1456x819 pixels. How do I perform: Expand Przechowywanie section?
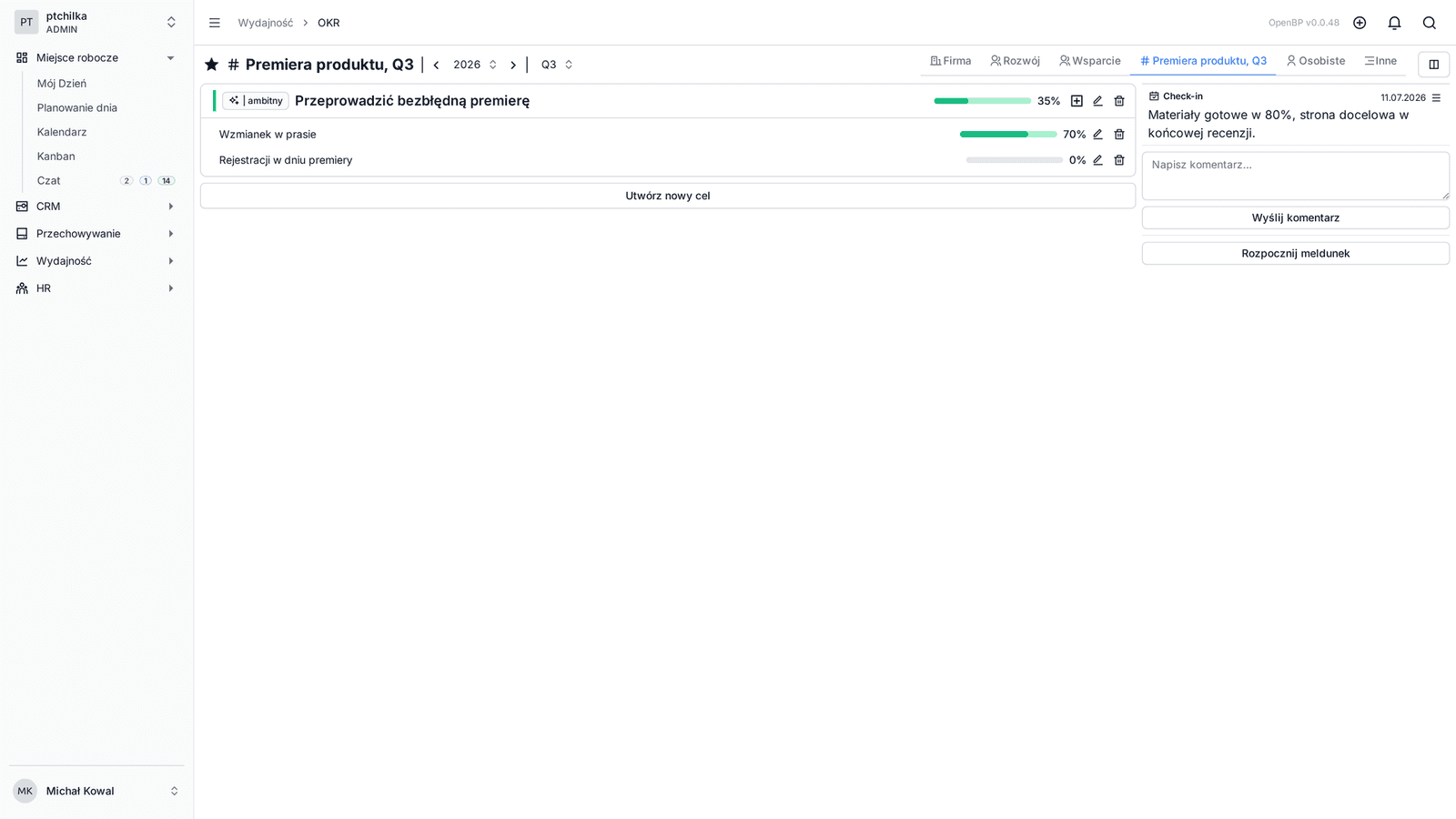[x=96, y=234]
